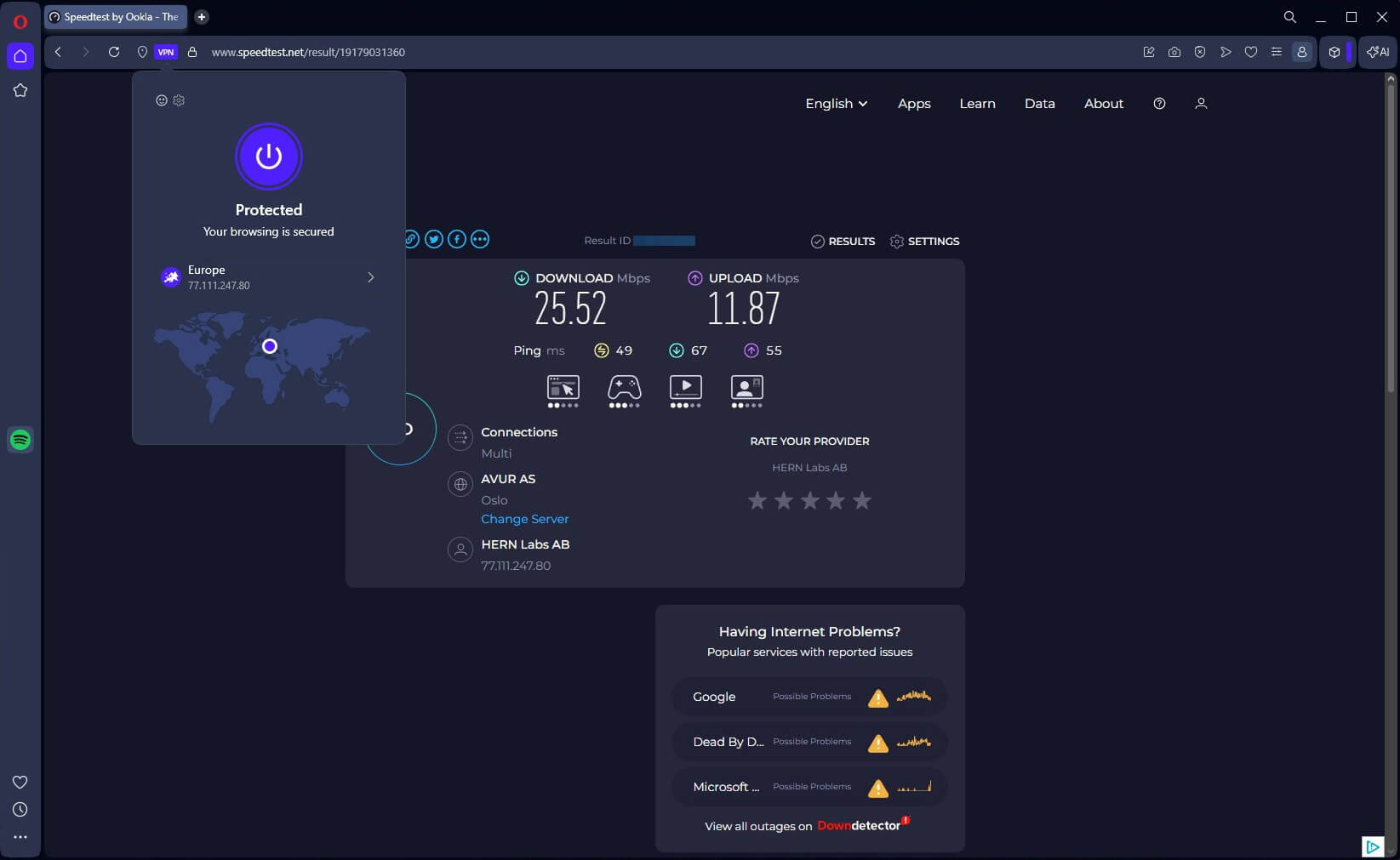This screenshot has height=860, width=1400.
Task: Open the browser profile account icon
Action: point(1302,52)
